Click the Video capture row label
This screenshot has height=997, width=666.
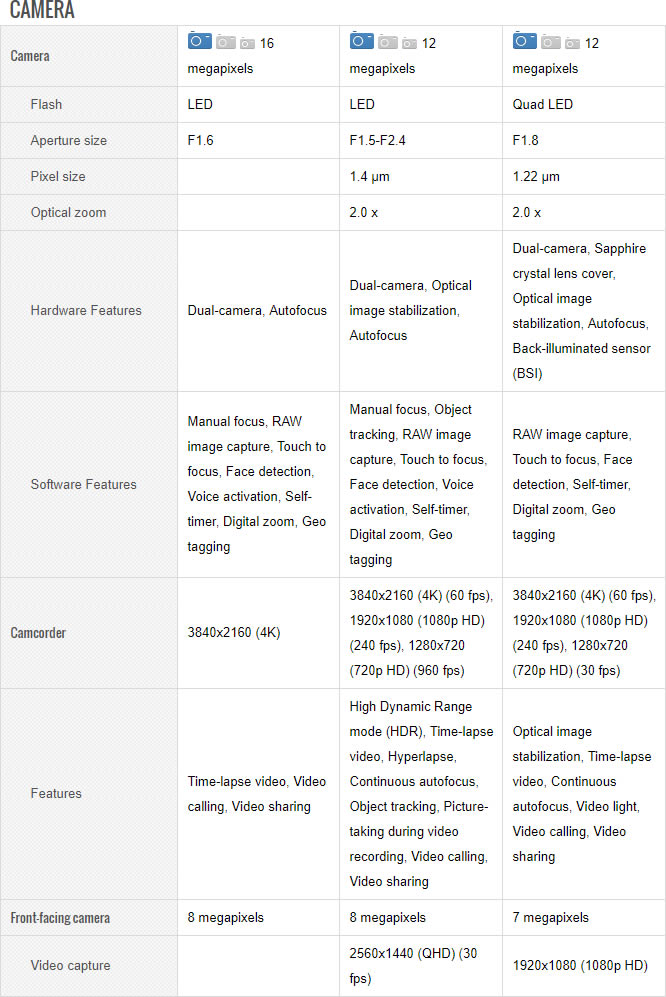coord(70,965)
